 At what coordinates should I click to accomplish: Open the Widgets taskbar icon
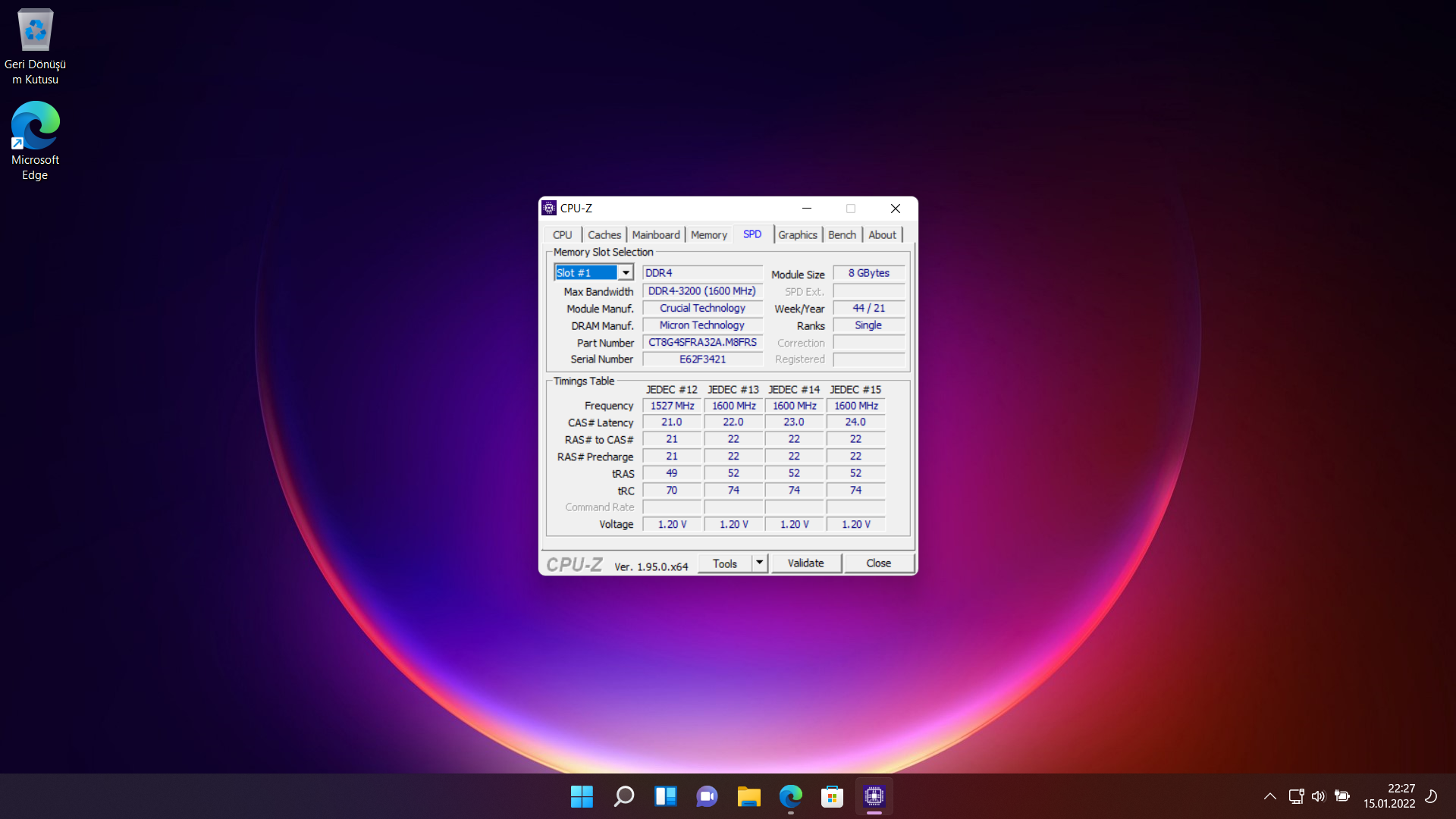tap(665, 796)
